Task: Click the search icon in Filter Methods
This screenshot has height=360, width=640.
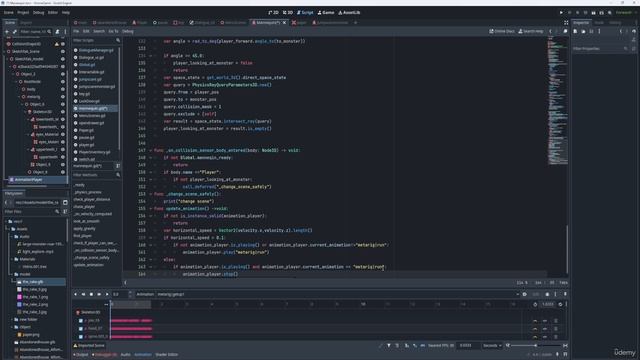Action: (118, 175)
